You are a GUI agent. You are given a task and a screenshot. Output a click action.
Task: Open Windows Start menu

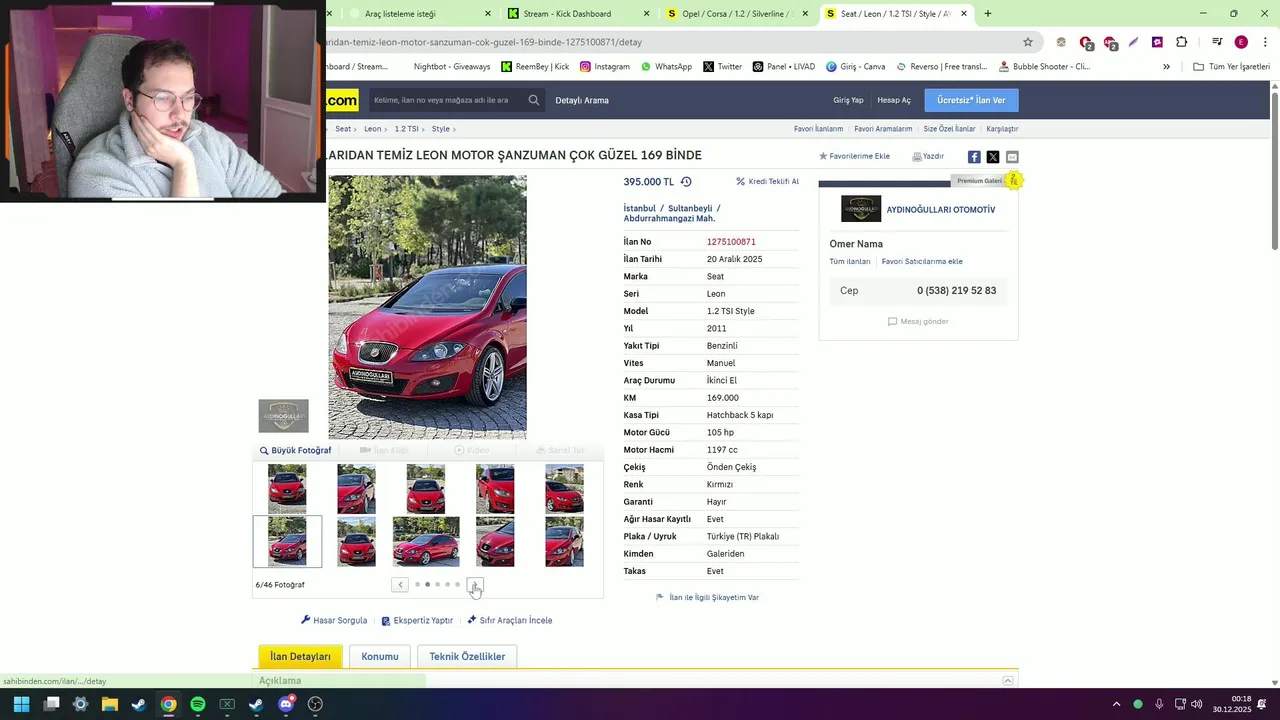pos(21,704)
